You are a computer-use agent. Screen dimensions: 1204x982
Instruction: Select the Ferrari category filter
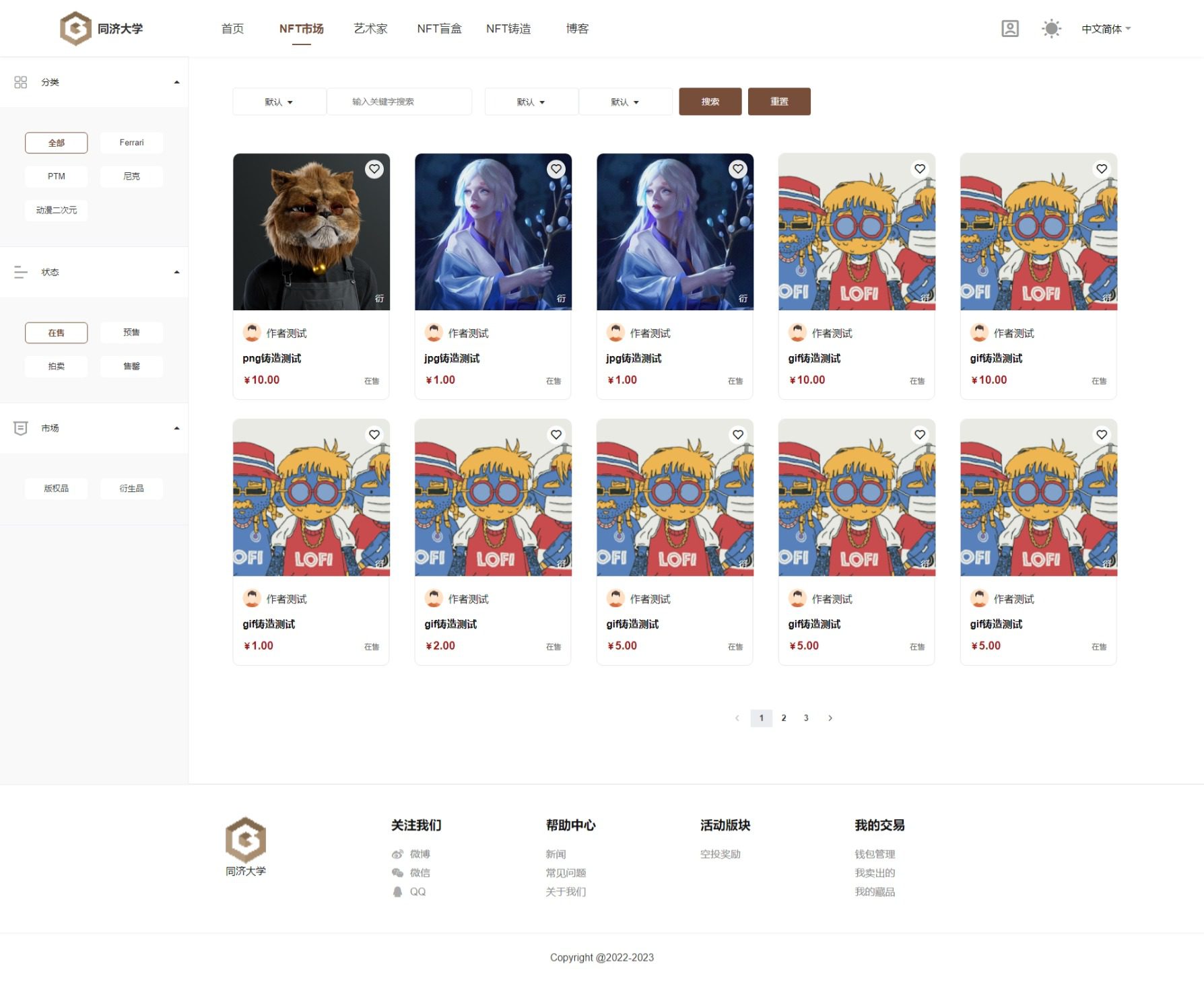coord(131,143)
